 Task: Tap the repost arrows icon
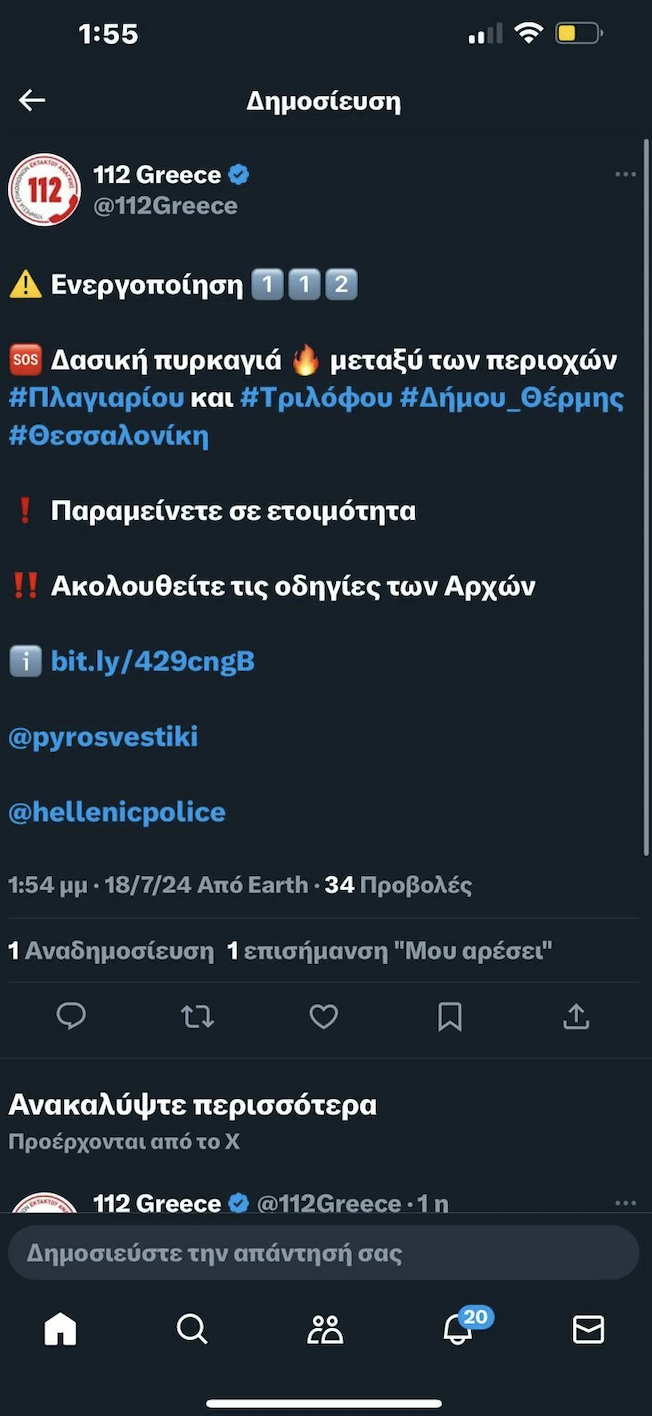[x=197, y=1017]
